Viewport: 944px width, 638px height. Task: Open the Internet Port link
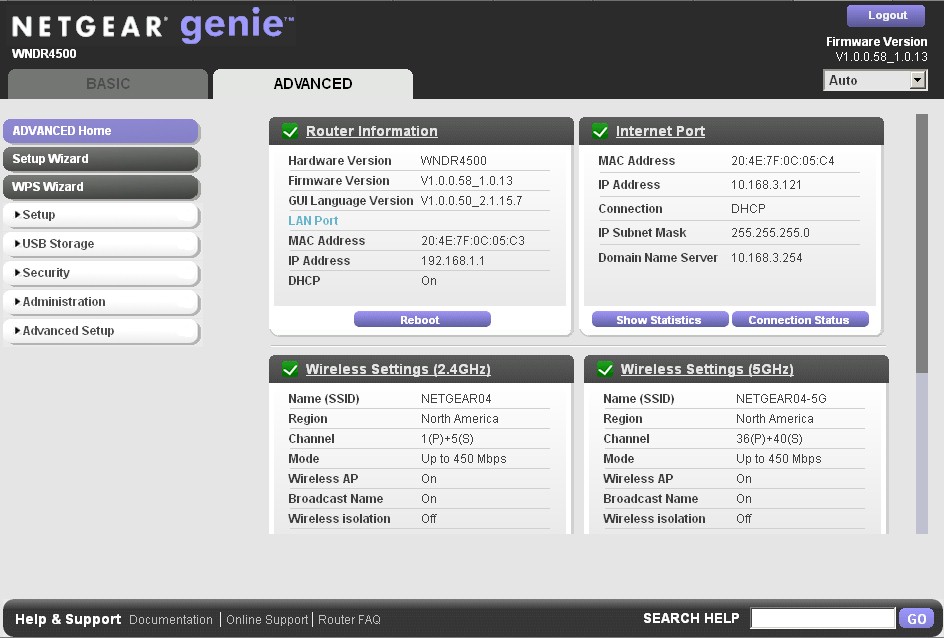click(x=660, y=131)
